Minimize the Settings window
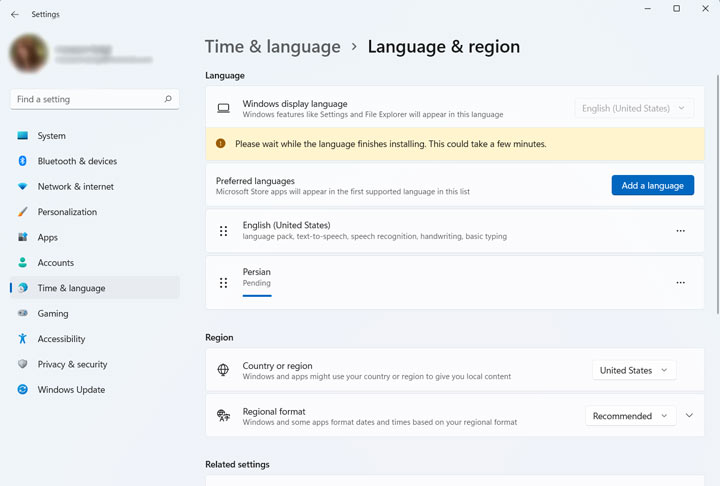This screenshot has width=720, height=486. [647, 8]
